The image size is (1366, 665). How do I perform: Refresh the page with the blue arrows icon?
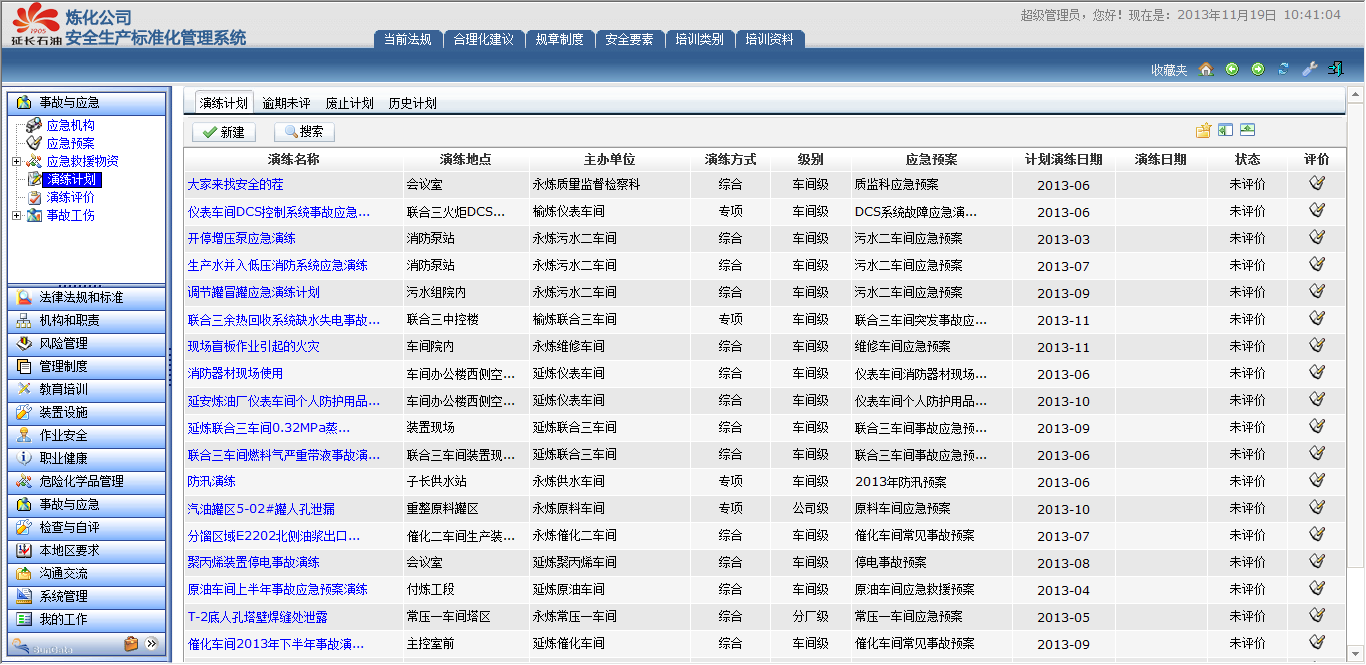1283,69
